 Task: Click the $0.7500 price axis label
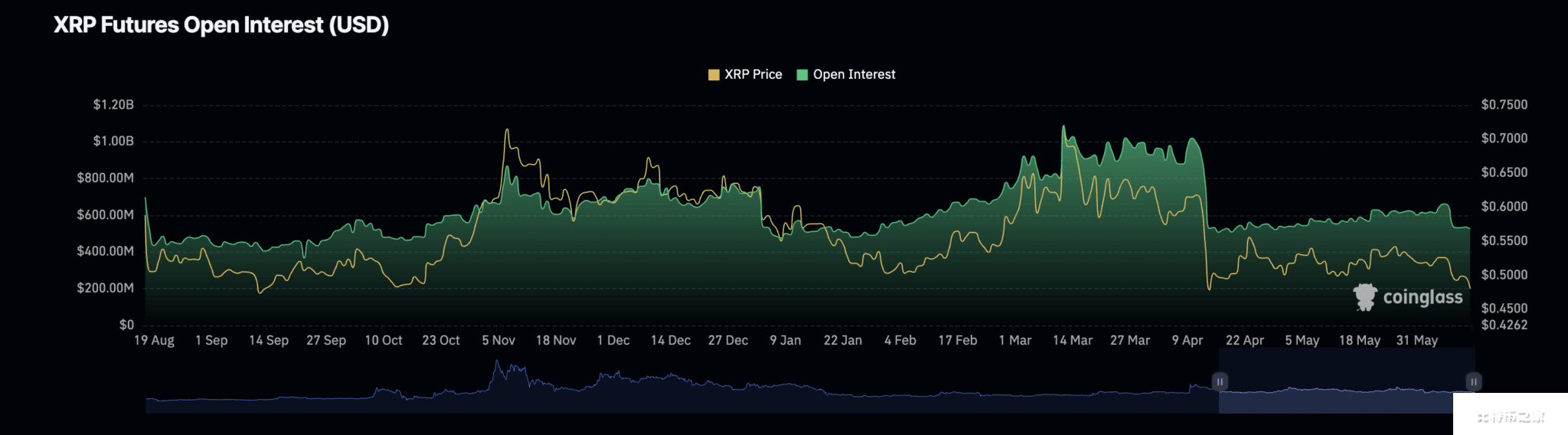click(x=1504, y=104)
